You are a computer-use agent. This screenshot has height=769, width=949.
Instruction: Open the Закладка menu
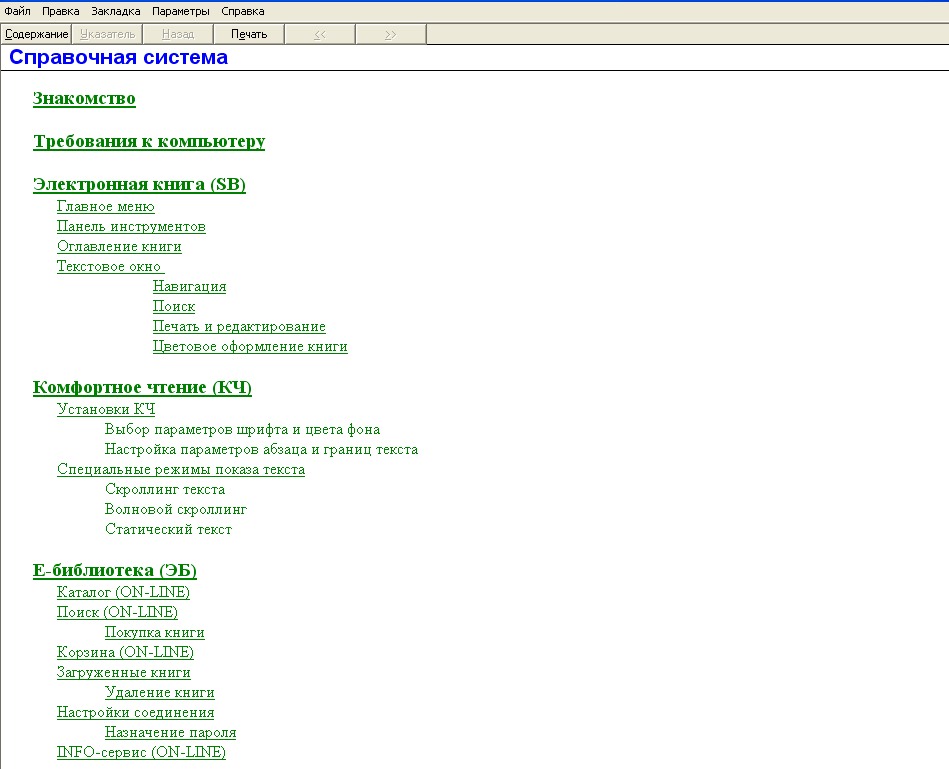116,11
